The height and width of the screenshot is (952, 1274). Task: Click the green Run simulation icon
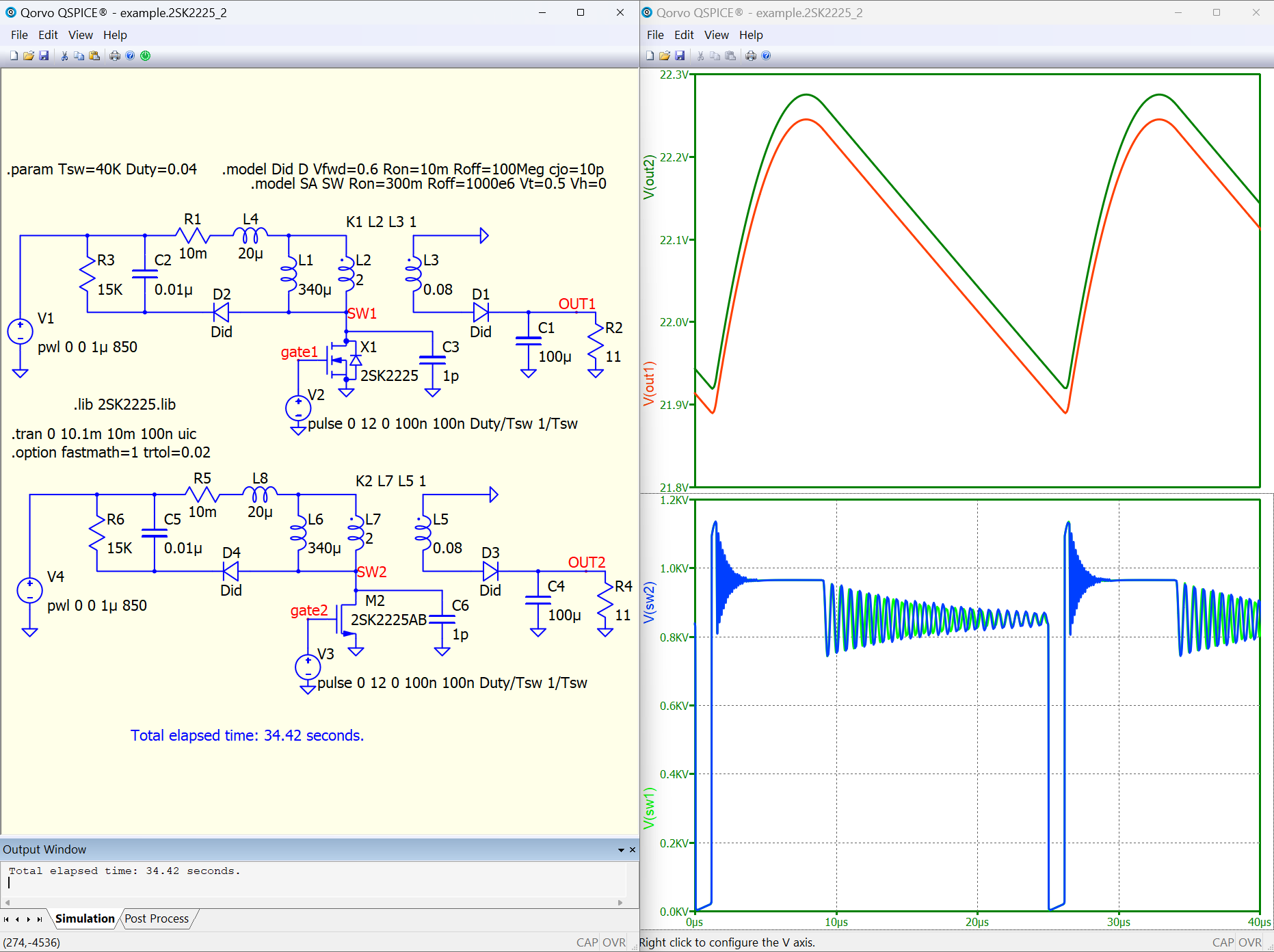[x=145, y=56]
